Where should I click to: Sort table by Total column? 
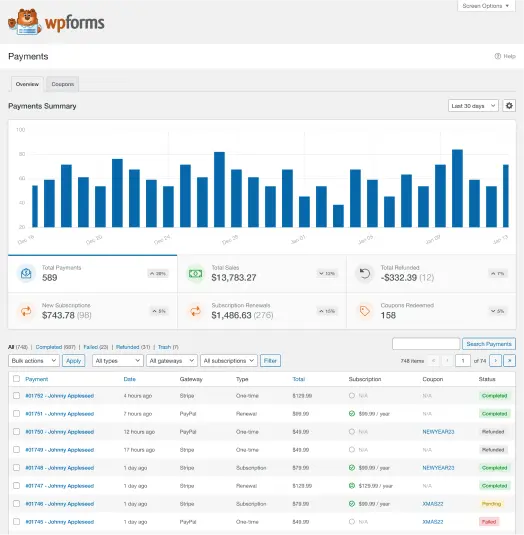299,379
